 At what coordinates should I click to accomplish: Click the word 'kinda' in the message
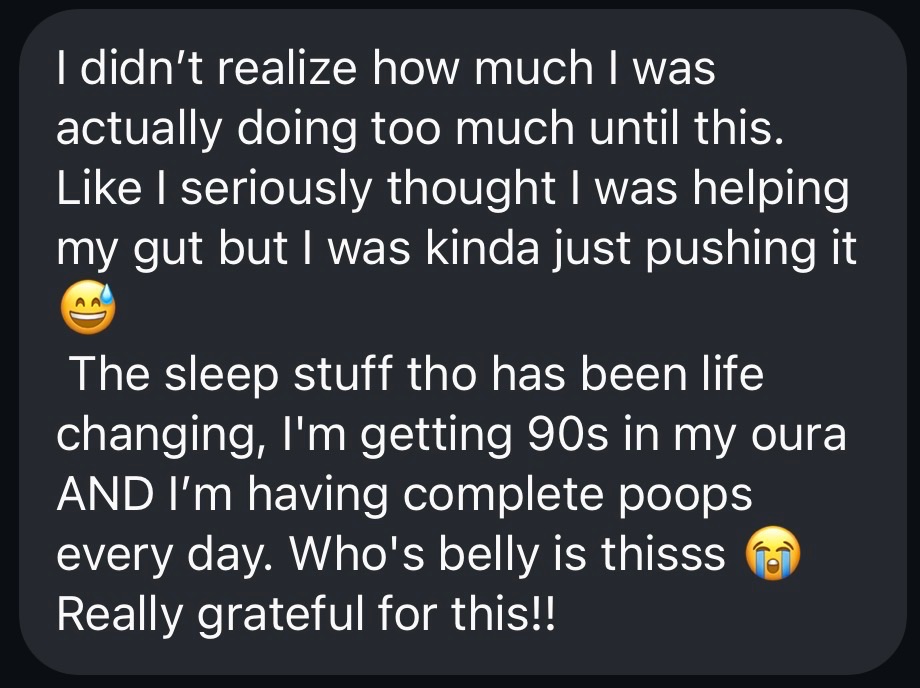[x=482, y=249]
